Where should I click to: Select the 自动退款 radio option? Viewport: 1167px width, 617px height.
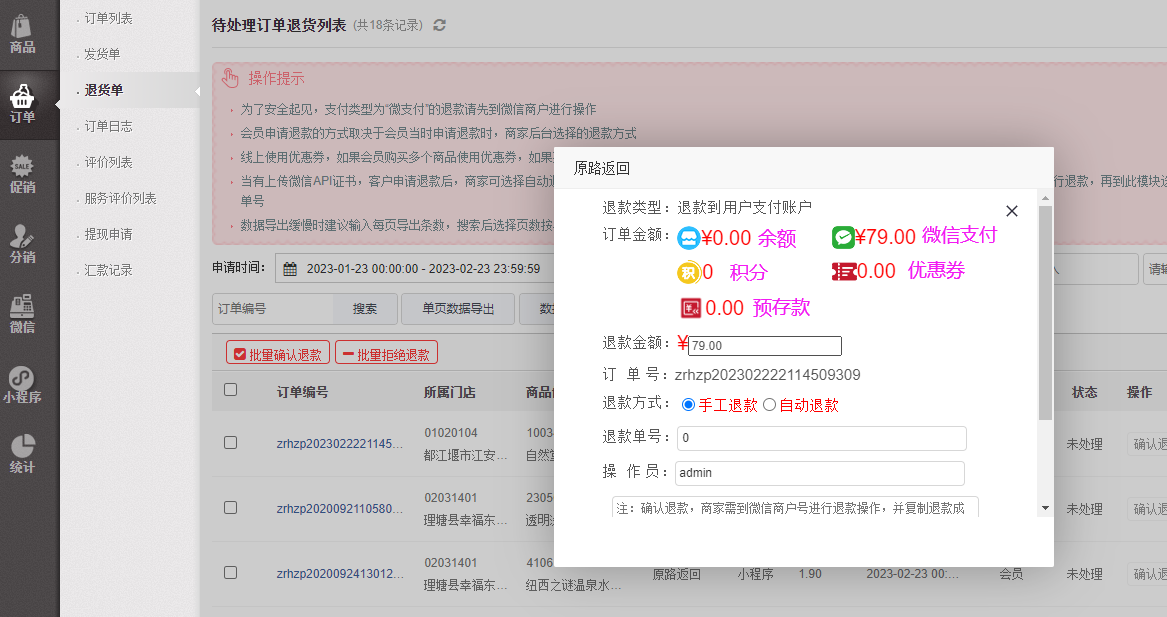769,405
